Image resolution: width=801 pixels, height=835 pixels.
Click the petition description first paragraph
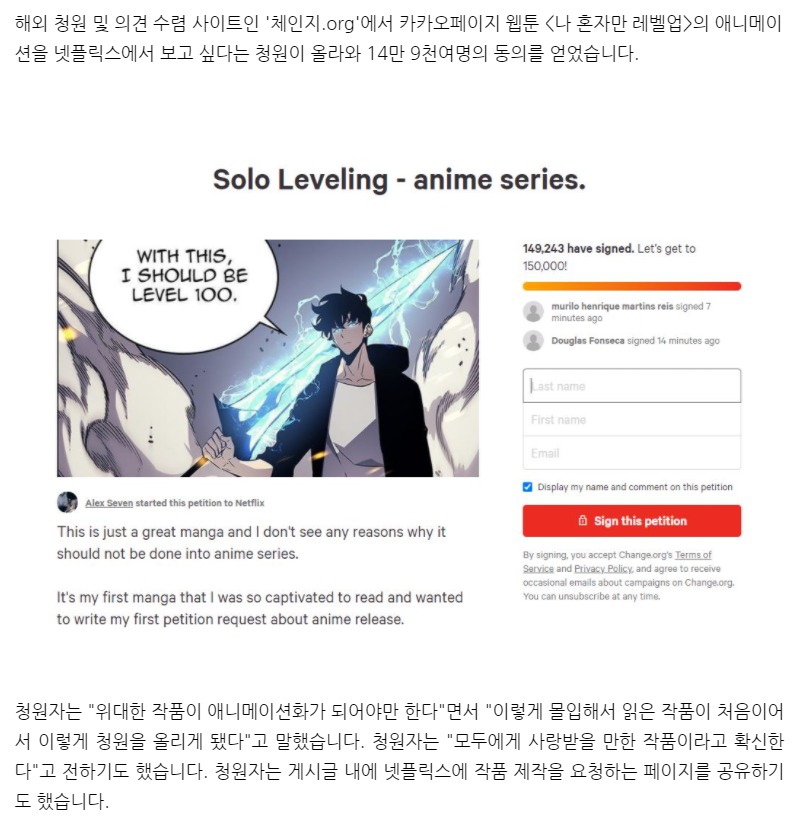[251, 543]
